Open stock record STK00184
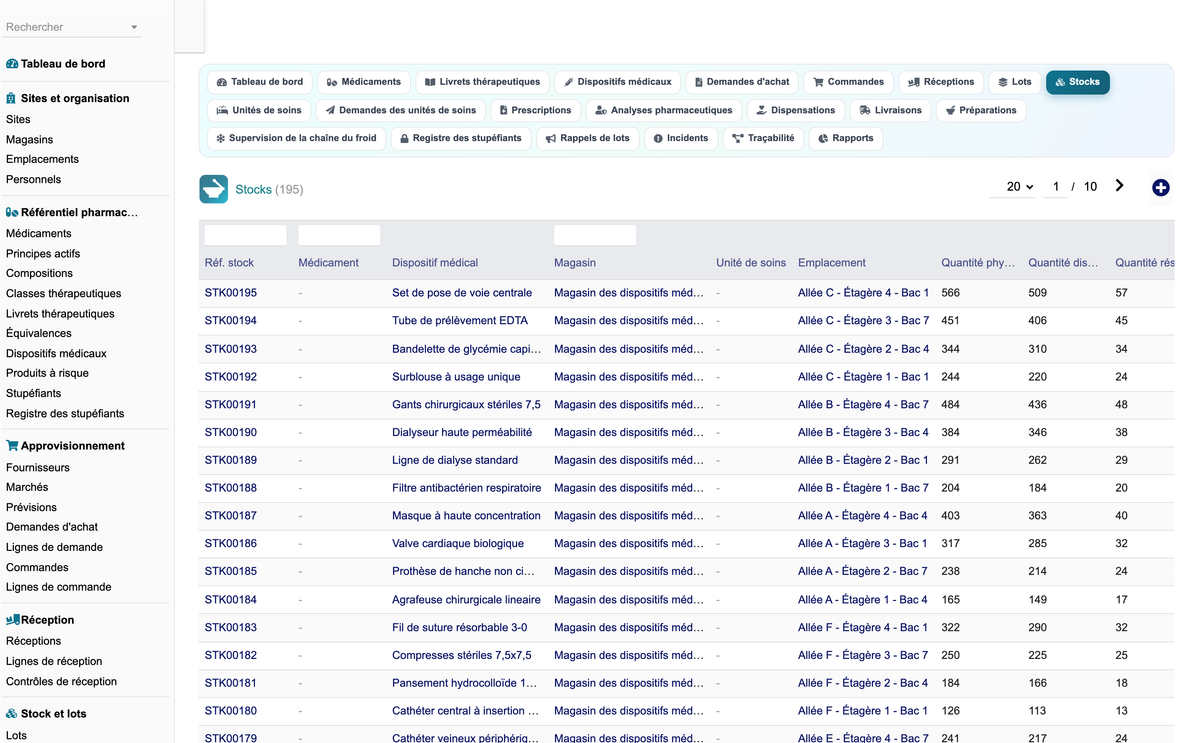The image size is (1200, 743). pyautogui.click(x=231, y=600)
